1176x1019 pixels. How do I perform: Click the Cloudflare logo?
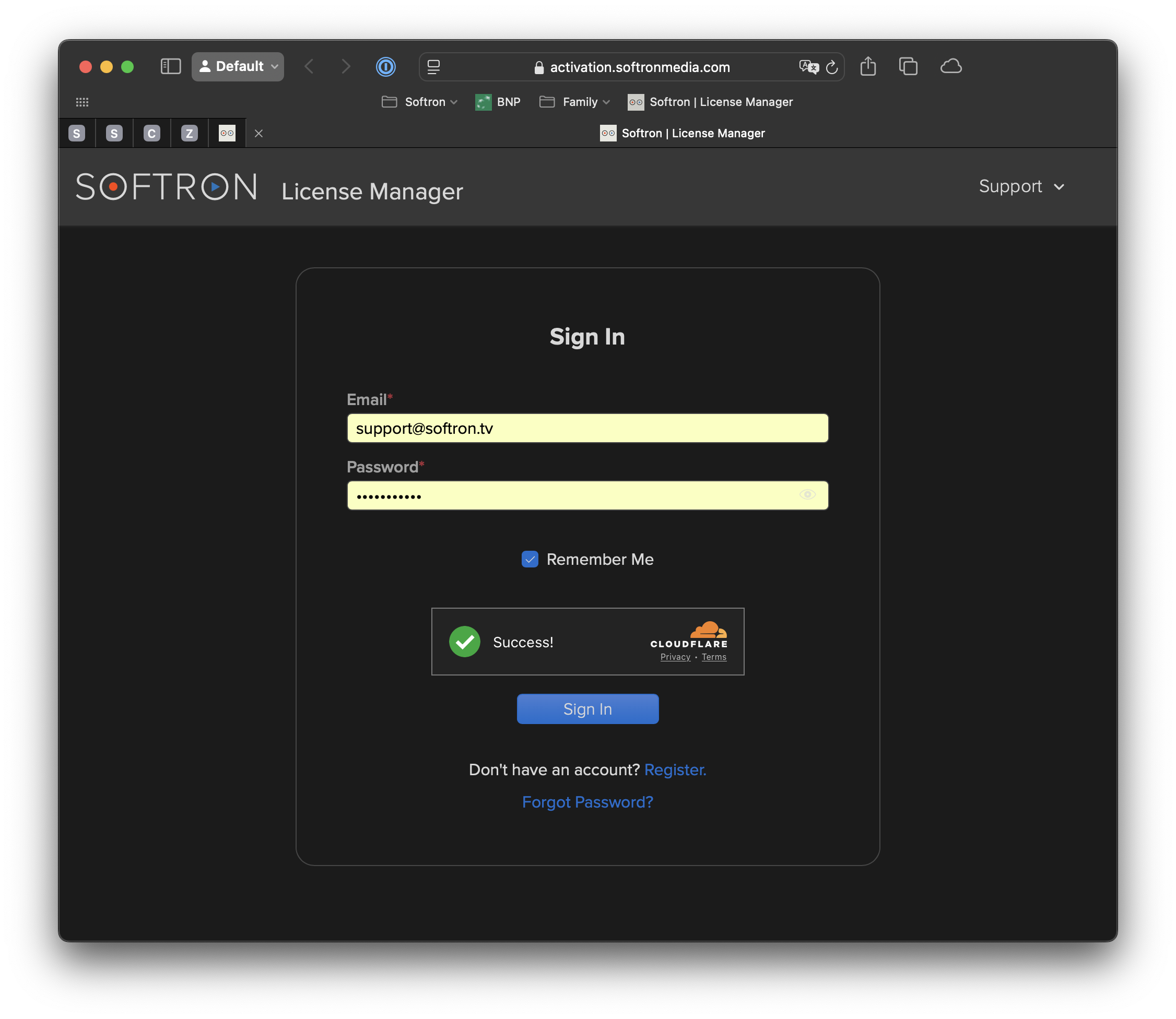(689, 635)
